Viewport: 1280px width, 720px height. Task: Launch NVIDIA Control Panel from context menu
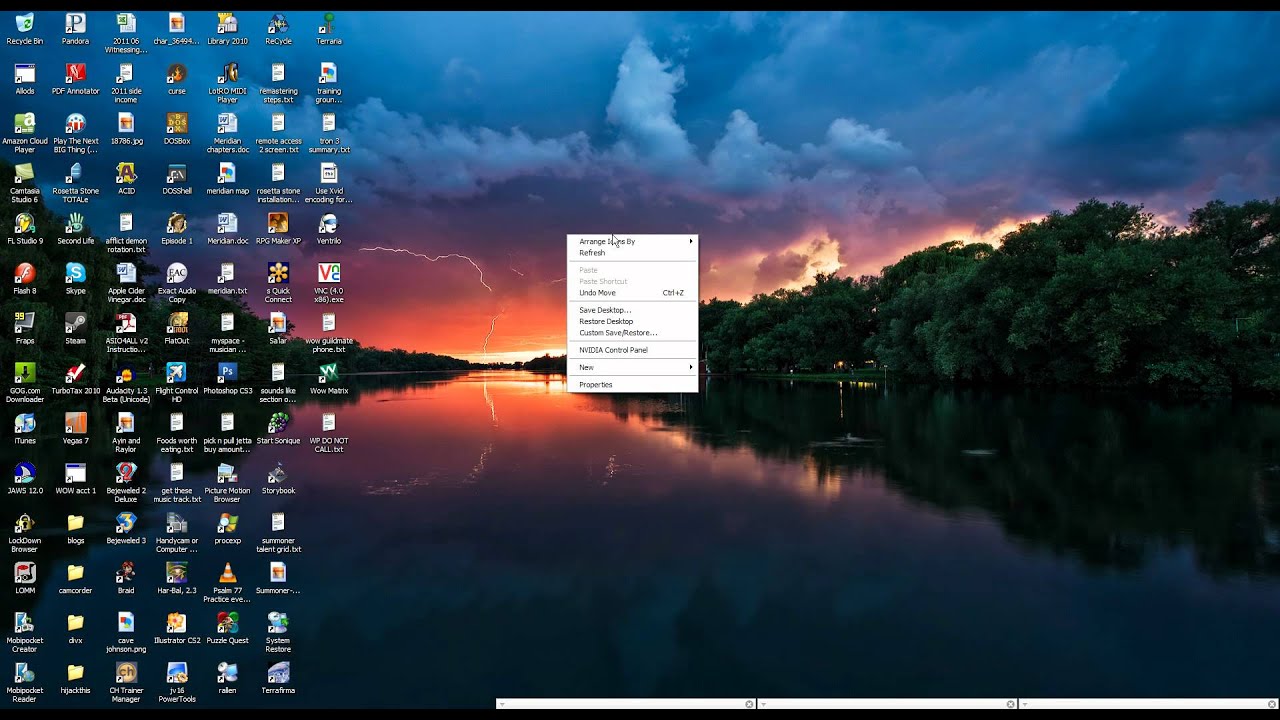pos(633,350)
